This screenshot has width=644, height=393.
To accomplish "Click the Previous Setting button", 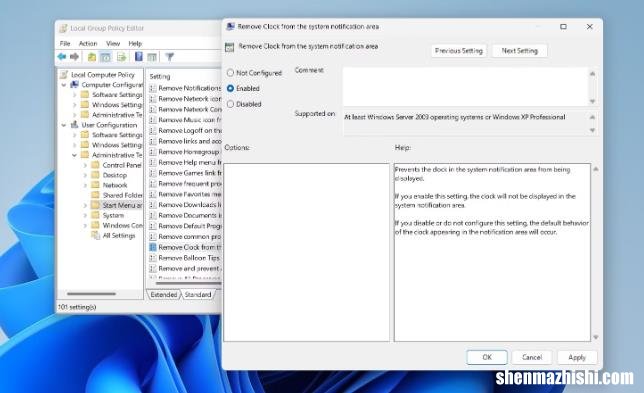I will tap(459, 51).
